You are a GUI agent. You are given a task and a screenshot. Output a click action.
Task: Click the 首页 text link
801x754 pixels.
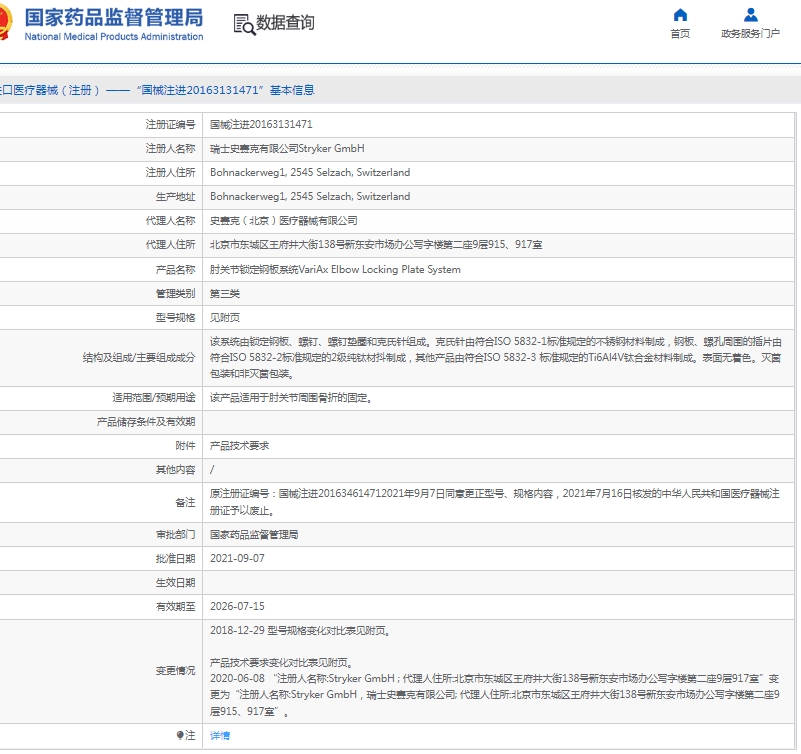click(680, 34)
